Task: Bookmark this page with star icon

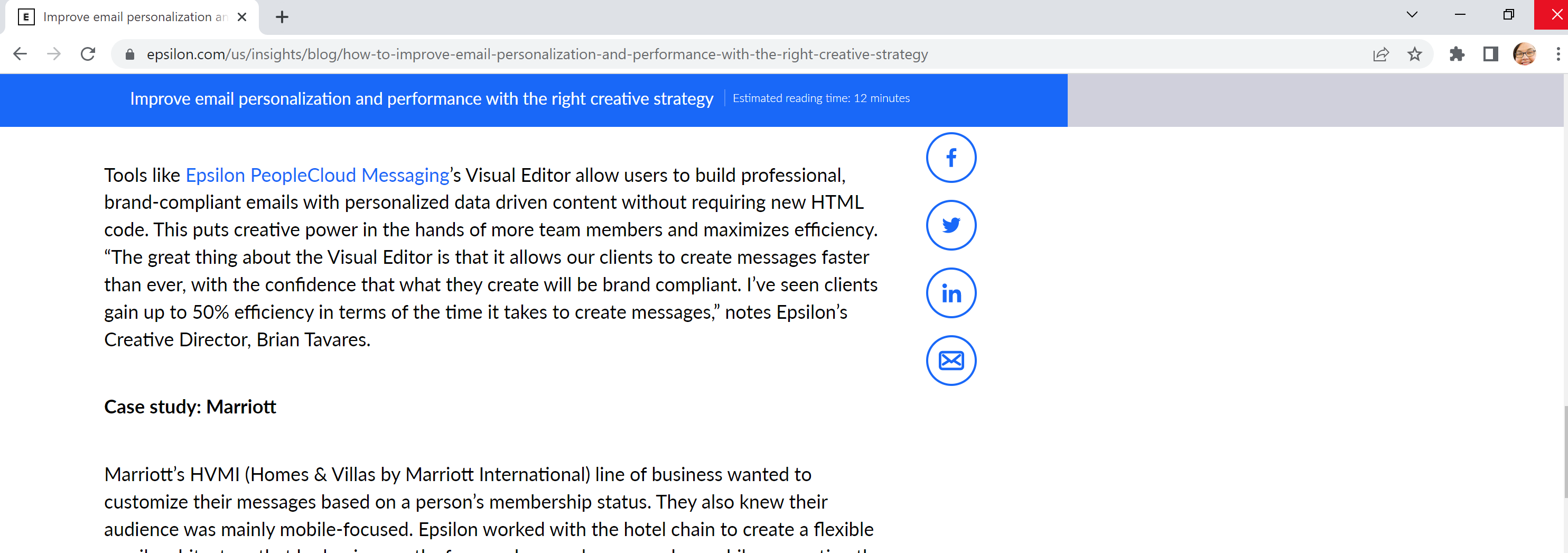Action: [x=1415, y=54]
